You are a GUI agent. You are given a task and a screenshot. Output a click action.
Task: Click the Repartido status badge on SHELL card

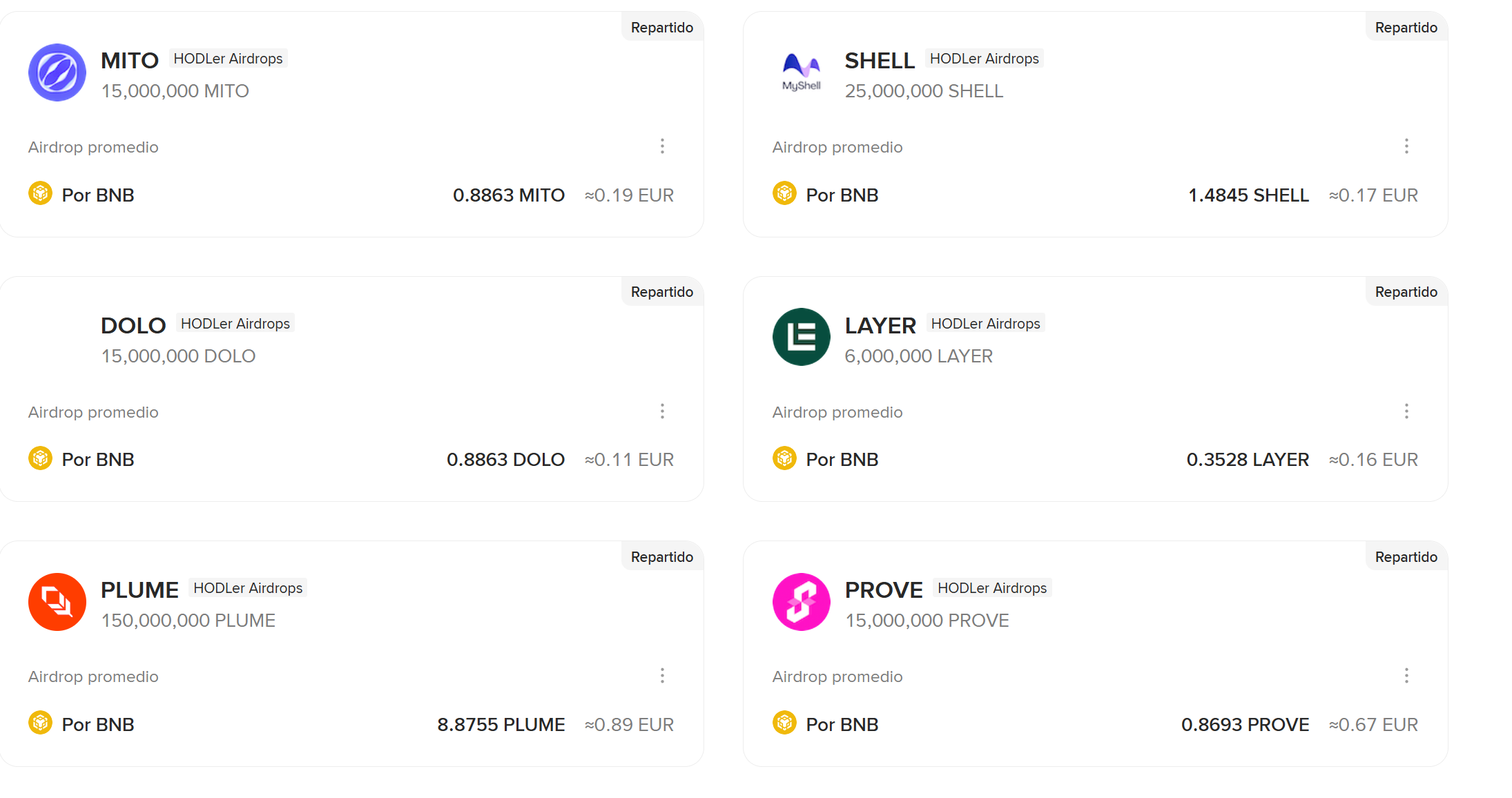click(x=1406, y=28)
